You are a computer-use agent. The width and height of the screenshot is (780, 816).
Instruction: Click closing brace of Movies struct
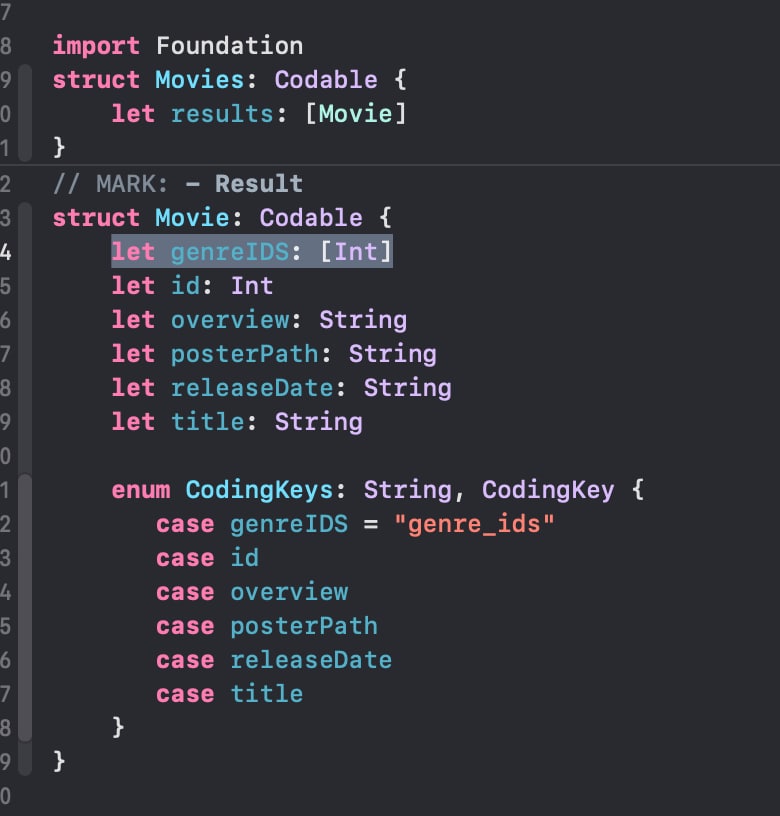pyautogui.click(x=59, y=147)
